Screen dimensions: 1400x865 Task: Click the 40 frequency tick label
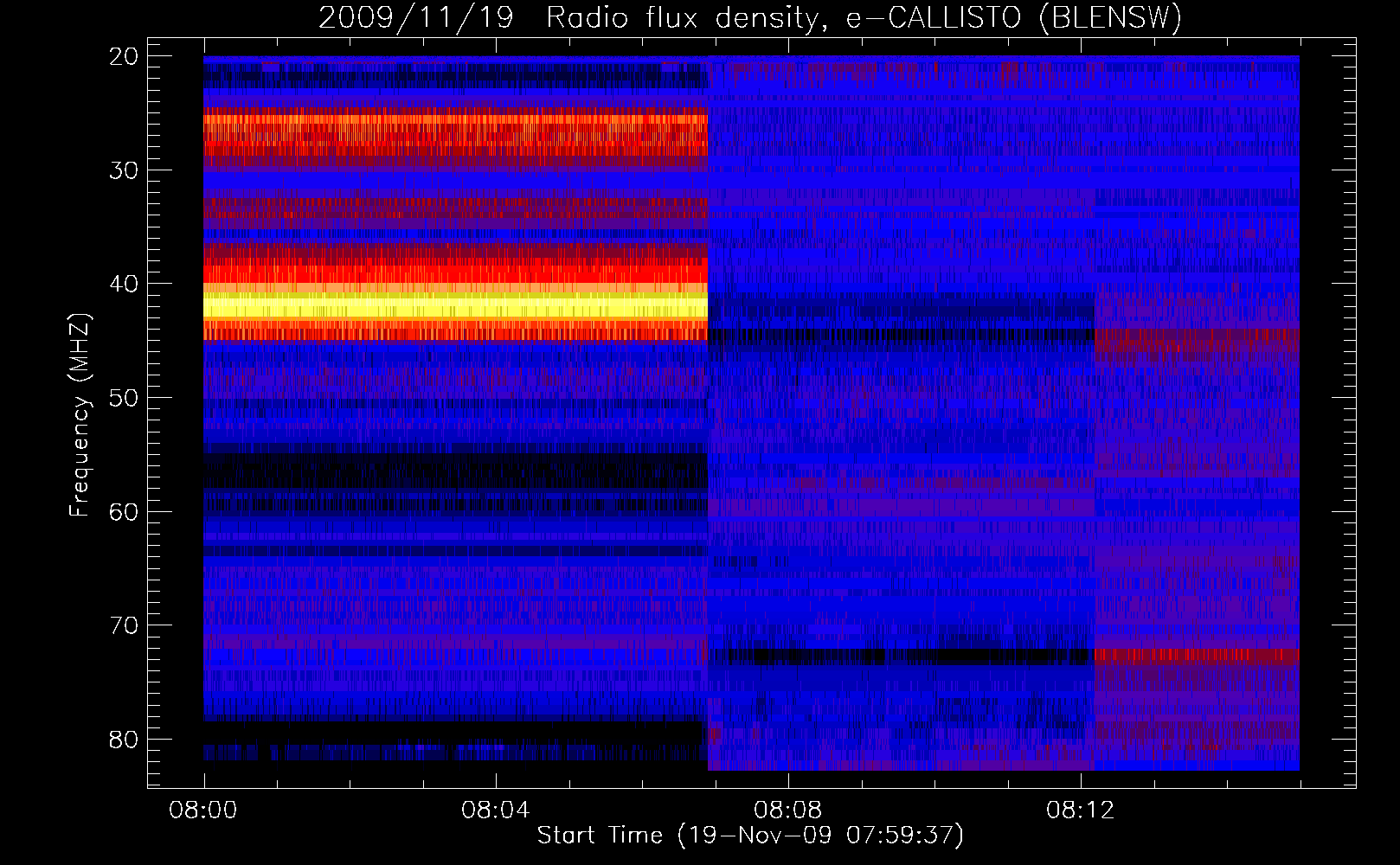(x=125, y=284)
